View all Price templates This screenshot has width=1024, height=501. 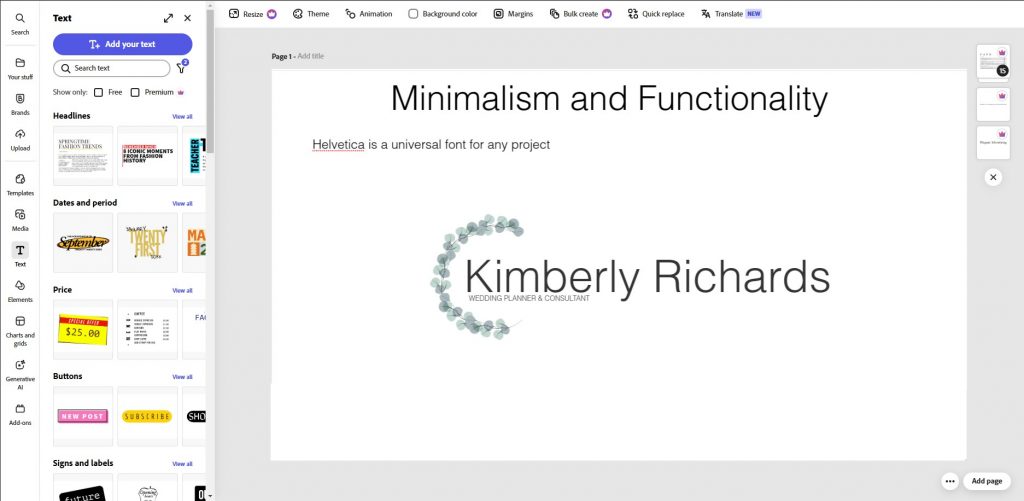[x=182, y=290]
